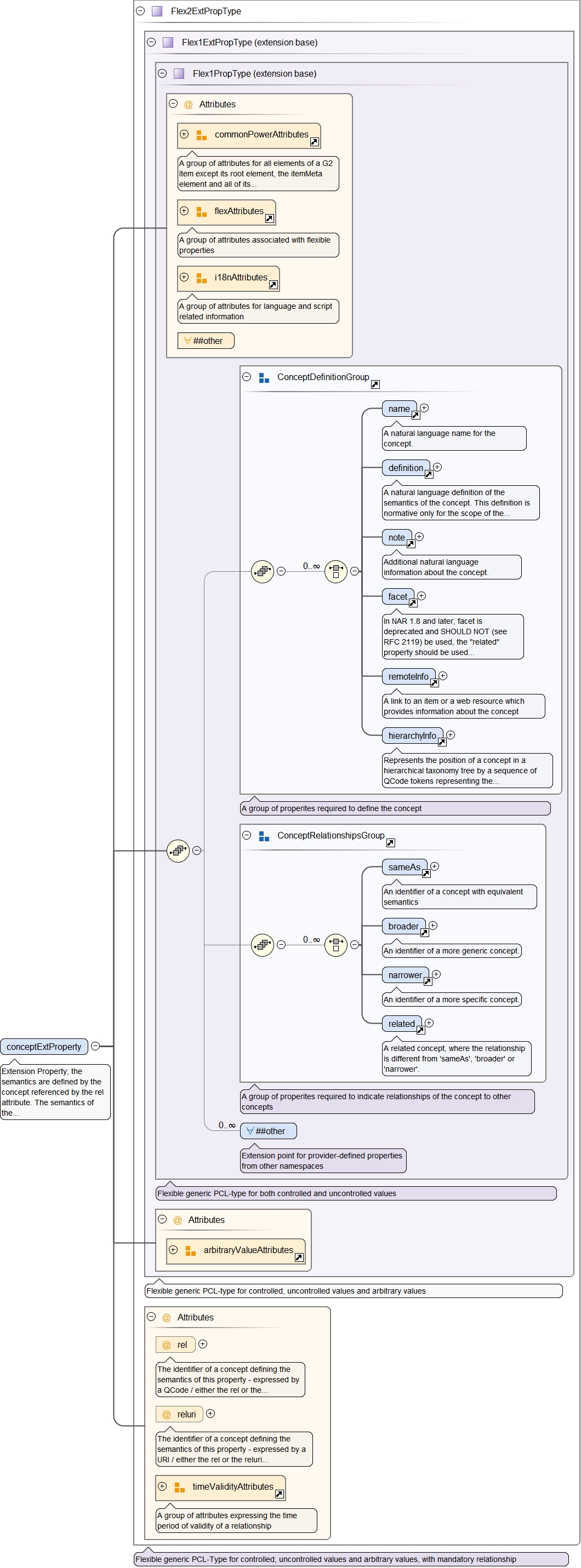Select the remoteInfo element
This screenshot has height=1568, width=581.
[408, 677]
